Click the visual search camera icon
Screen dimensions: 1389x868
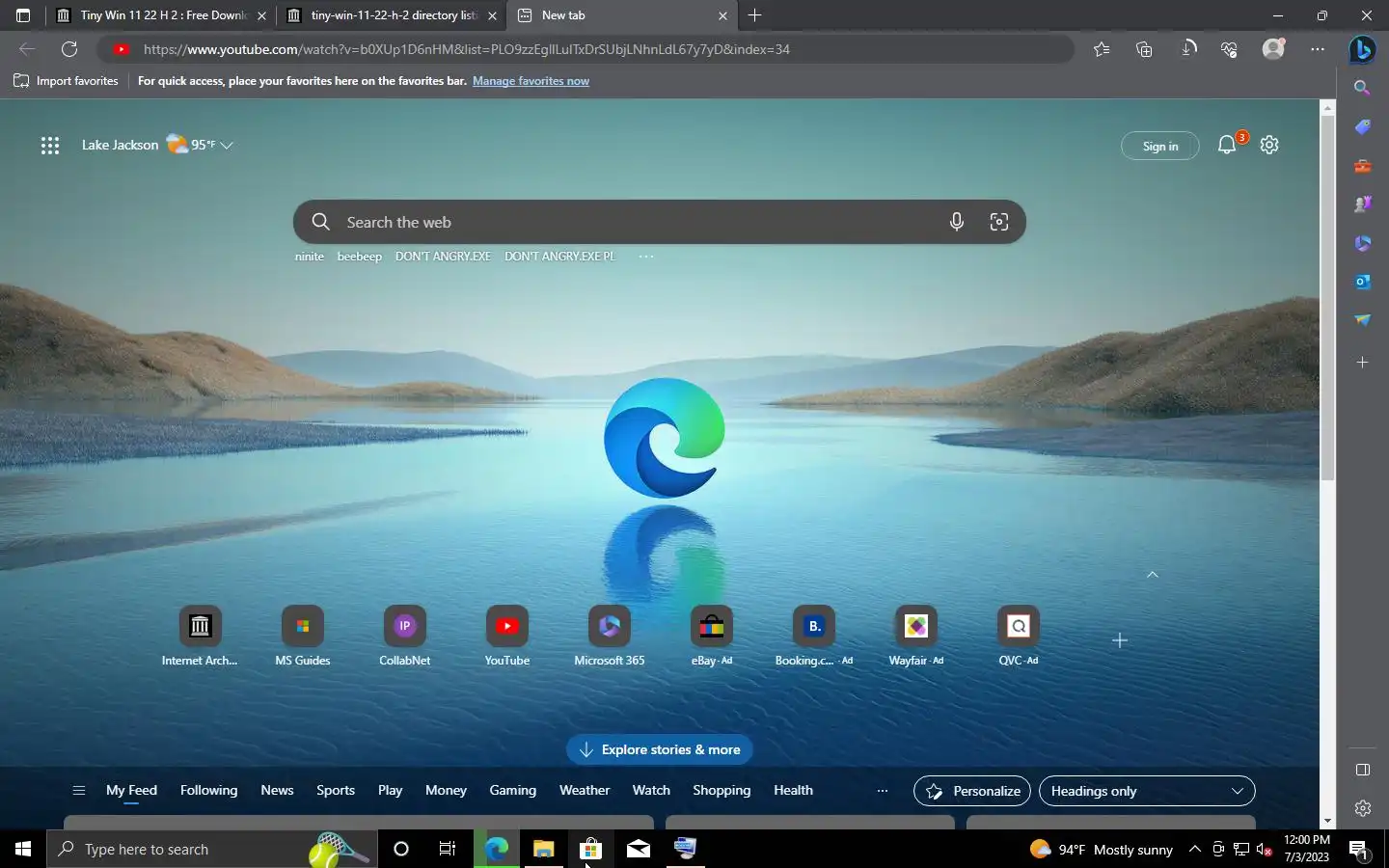(998, 222)
